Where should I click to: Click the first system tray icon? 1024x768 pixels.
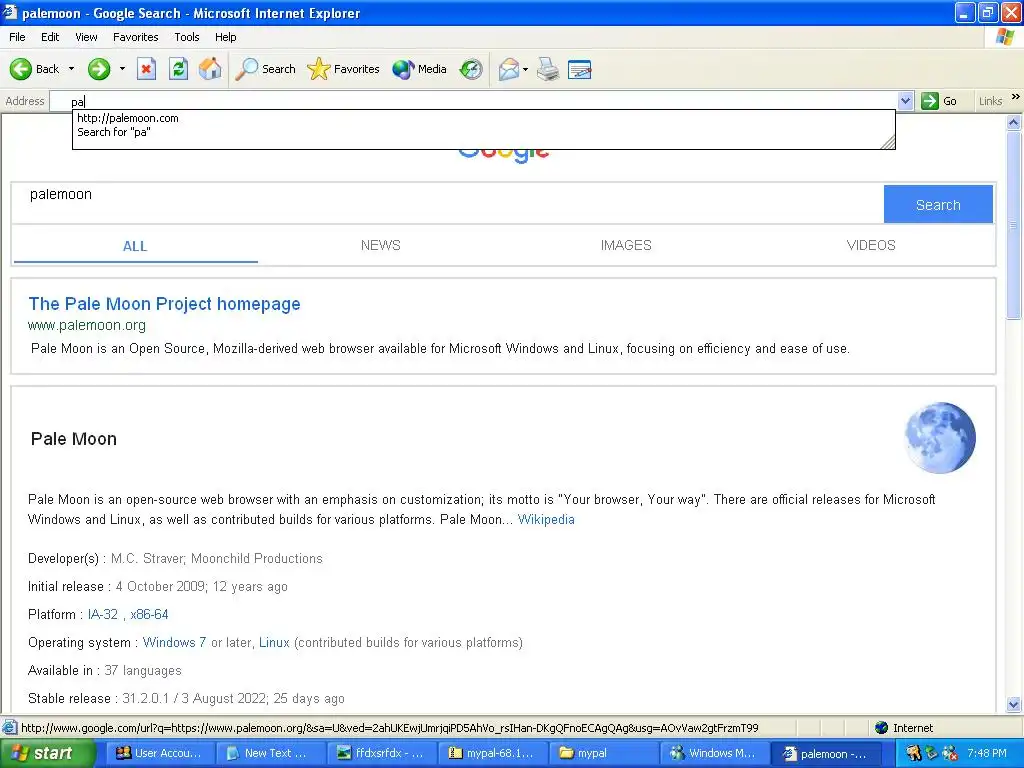click(913, 754)
